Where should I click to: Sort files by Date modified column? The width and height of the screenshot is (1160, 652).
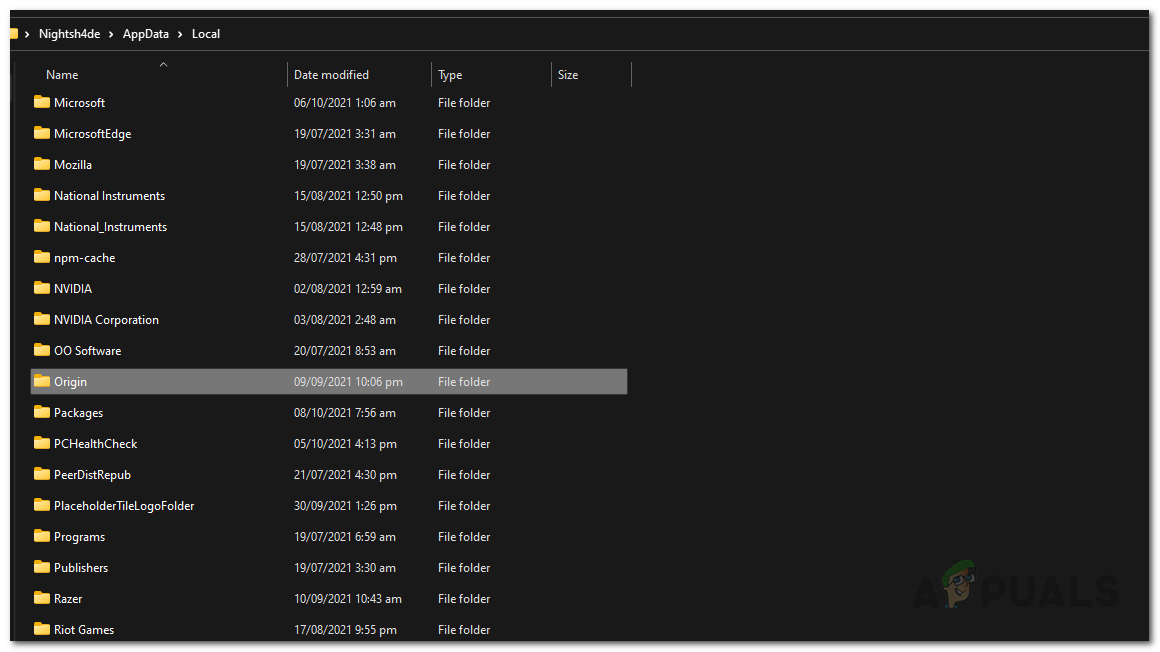tap(331, 75)
